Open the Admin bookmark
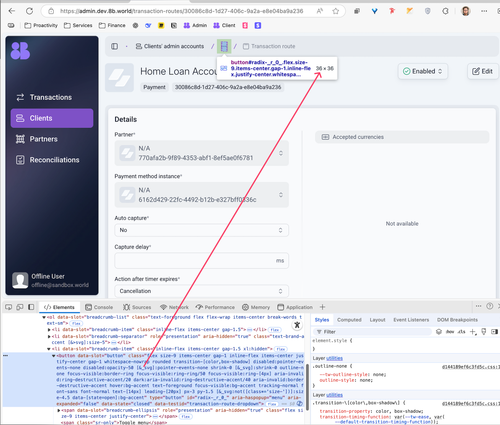The image size is (500, 425). point(195,25)
